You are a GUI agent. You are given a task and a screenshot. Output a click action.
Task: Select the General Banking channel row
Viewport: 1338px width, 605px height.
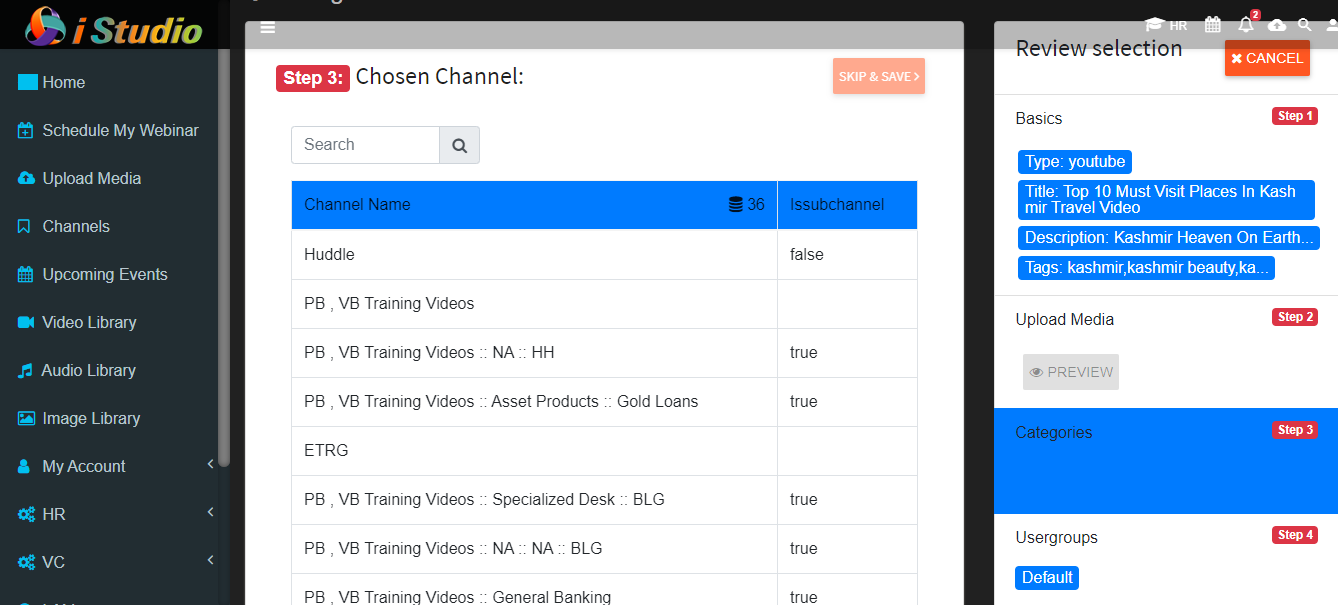[x=604, y=589]
